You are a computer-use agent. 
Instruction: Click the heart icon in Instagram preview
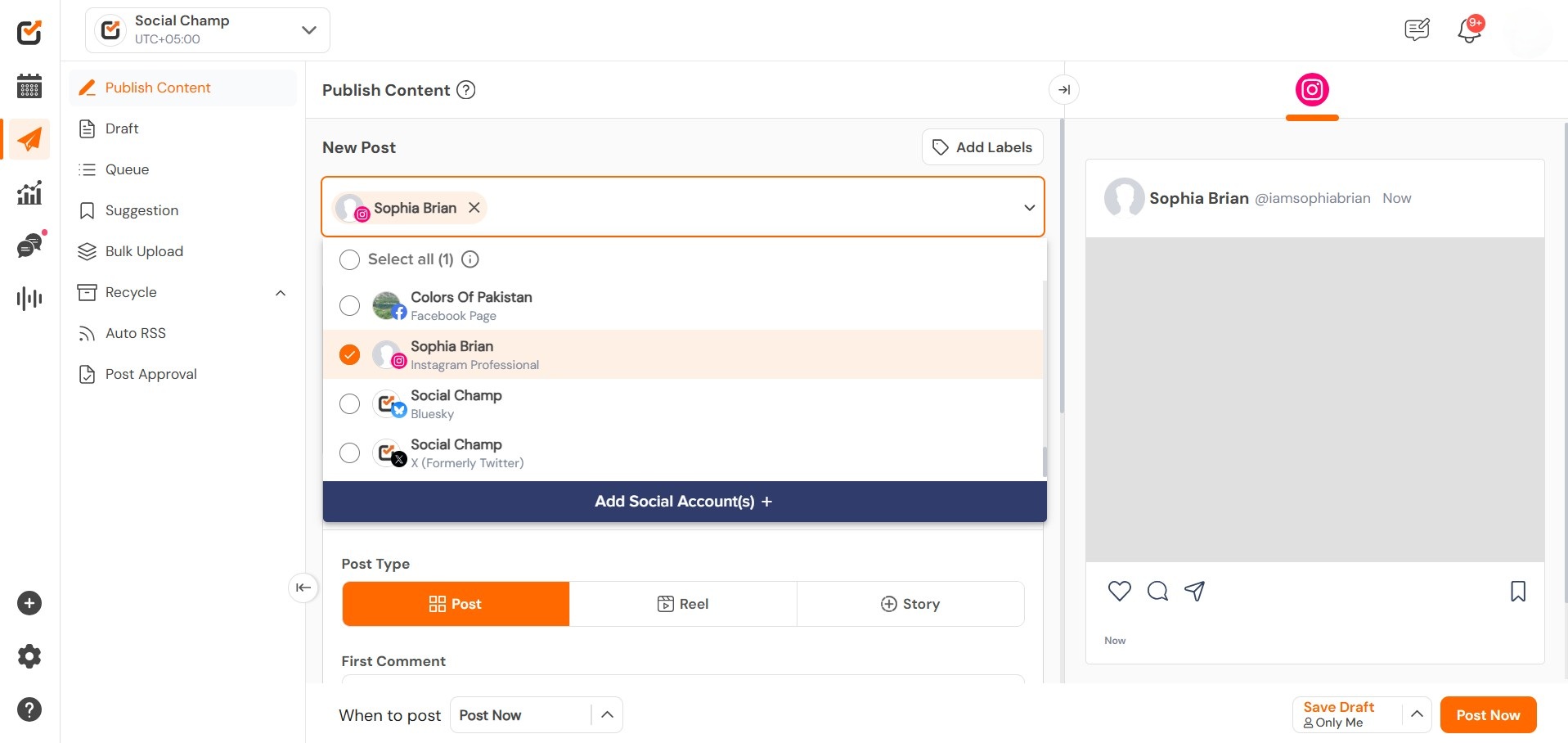[x=1119, y=591]
